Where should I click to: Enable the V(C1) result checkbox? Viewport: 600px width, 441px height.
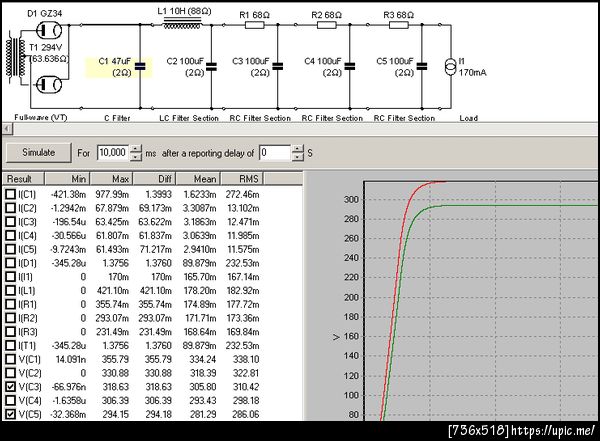10,359
